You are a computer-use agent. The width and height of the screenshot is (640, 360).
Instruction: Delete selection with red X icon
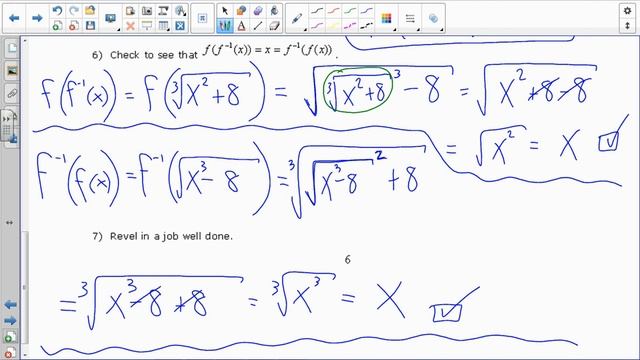click(x=130, y=26)
